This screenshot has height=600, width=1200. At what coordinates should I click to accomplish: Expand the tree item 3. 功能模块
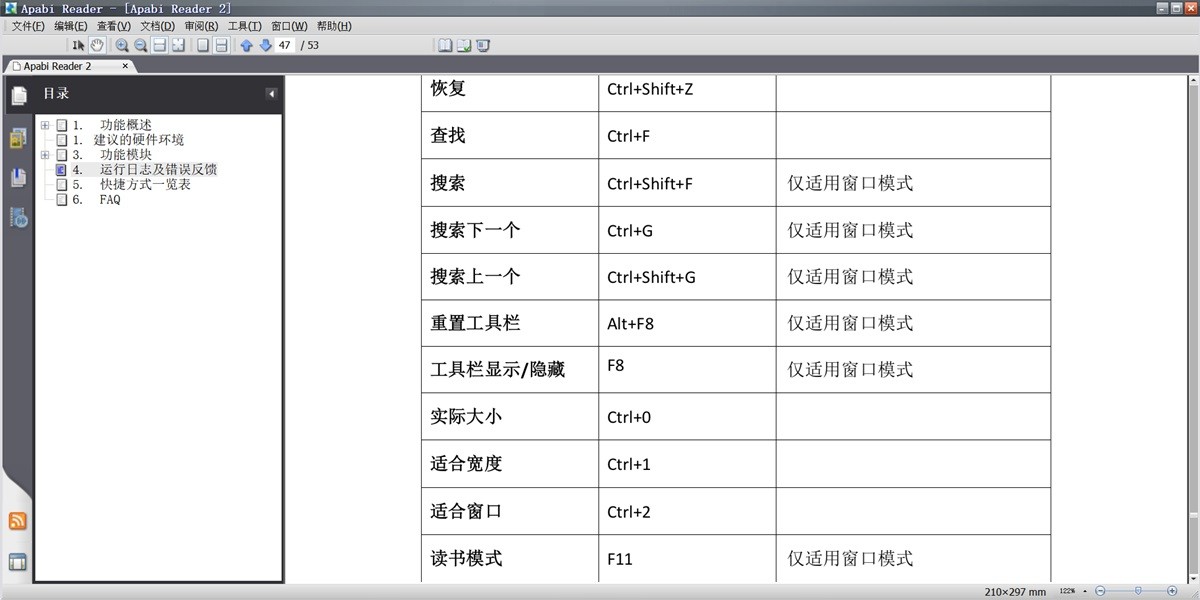point(44,155)
